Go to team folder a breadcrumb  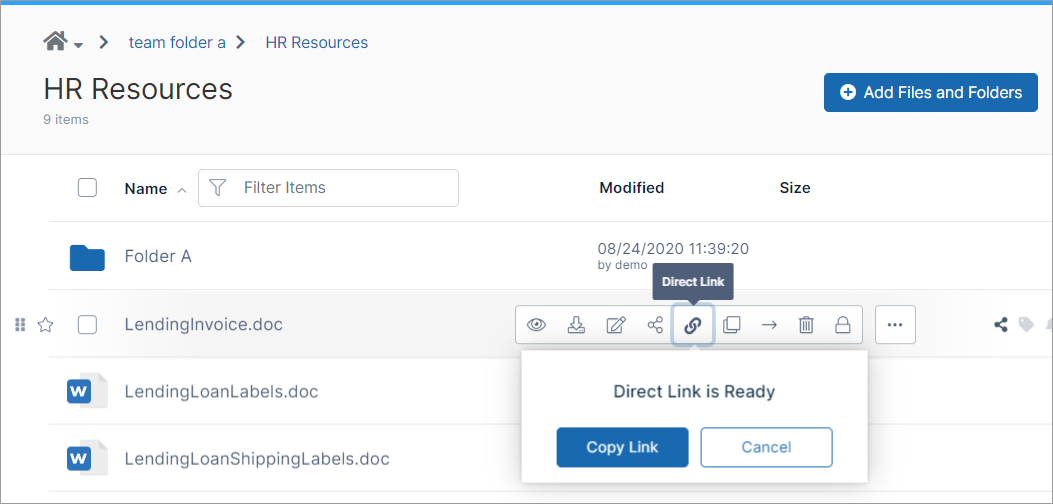tap(177, 43)
